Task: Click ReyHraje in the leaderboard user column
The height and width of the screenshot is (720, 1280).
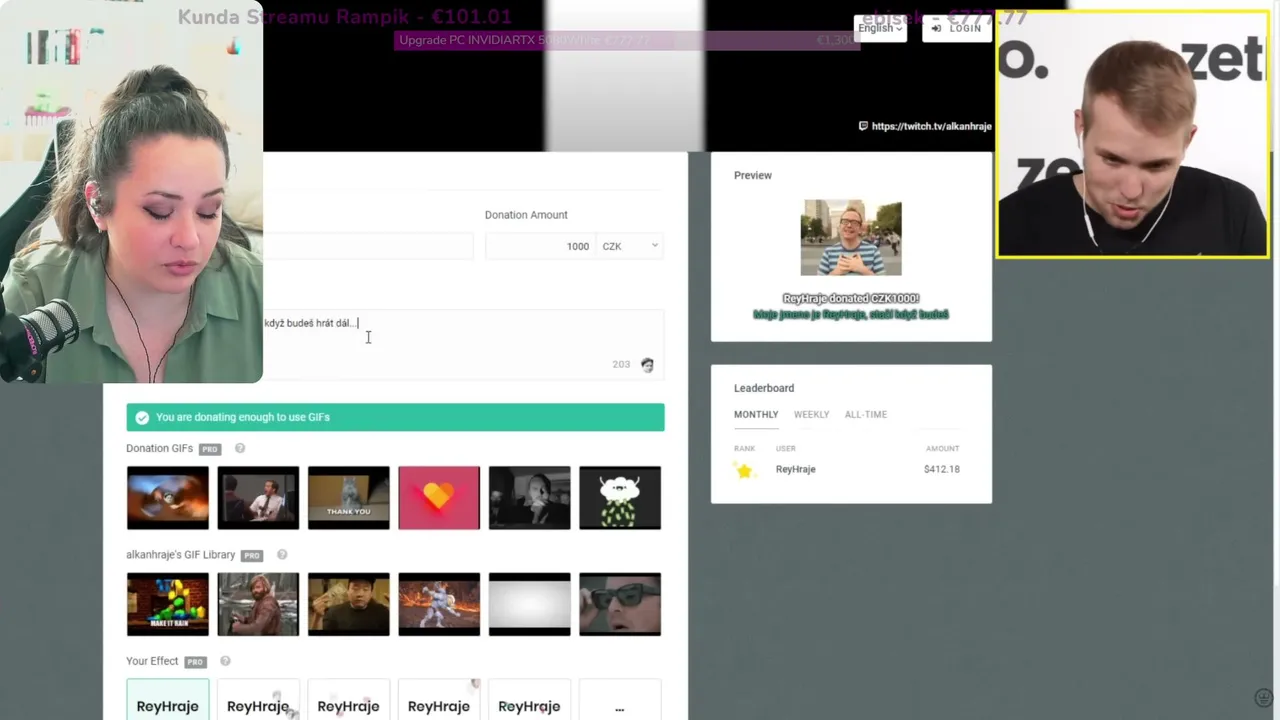Action: [796, 469]
